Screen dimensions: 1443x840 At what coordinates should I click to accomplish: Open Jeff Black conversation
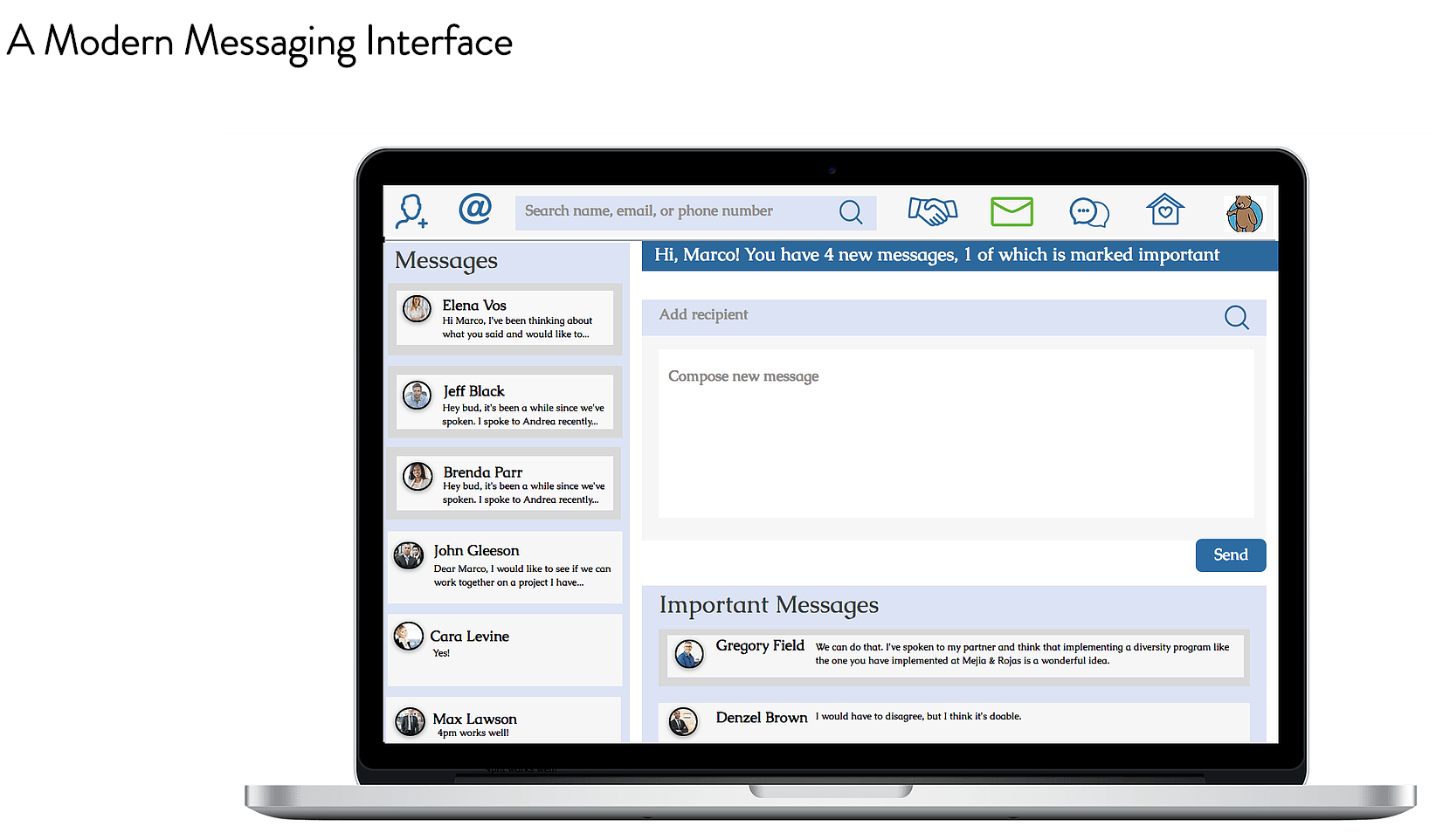pyautogui.click(x=505, y=403)
